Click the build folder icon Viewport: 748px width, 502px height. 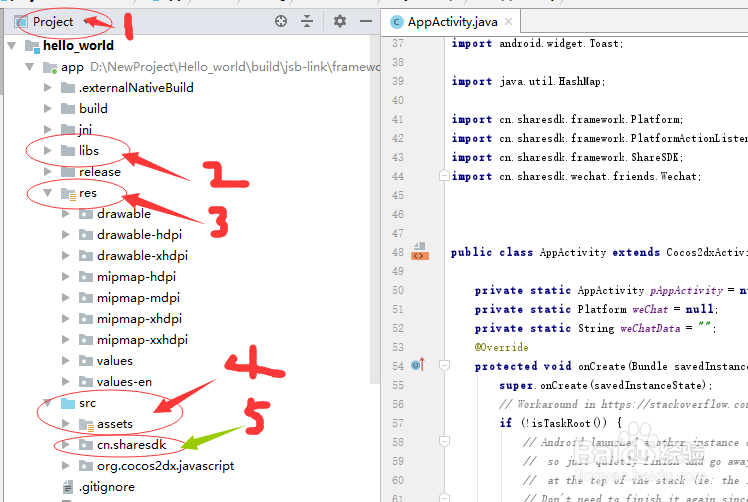pyautogui.click(x=68, y=109)
